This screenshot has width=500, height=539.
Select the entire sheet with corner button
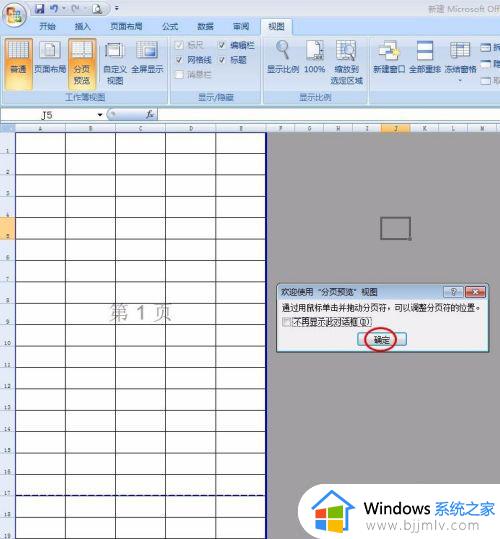(8, 128)
